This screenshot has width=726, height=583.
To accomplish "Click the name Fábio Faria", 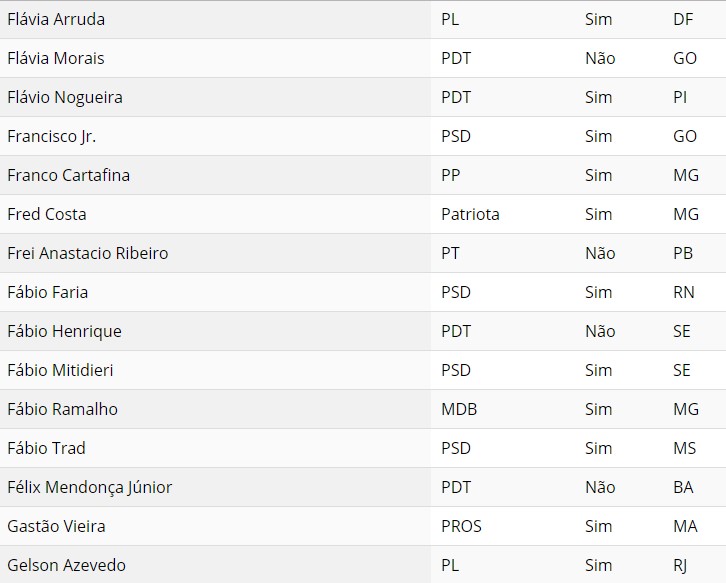I will (48, 292).
